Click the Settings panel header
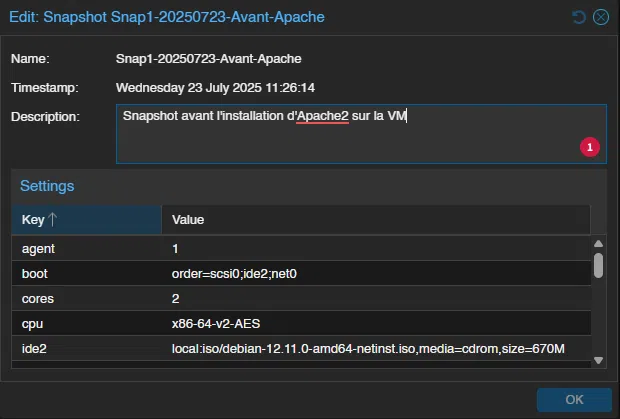Image resolution: width=620 pixels, height=419 pixels. click(47, 186)
